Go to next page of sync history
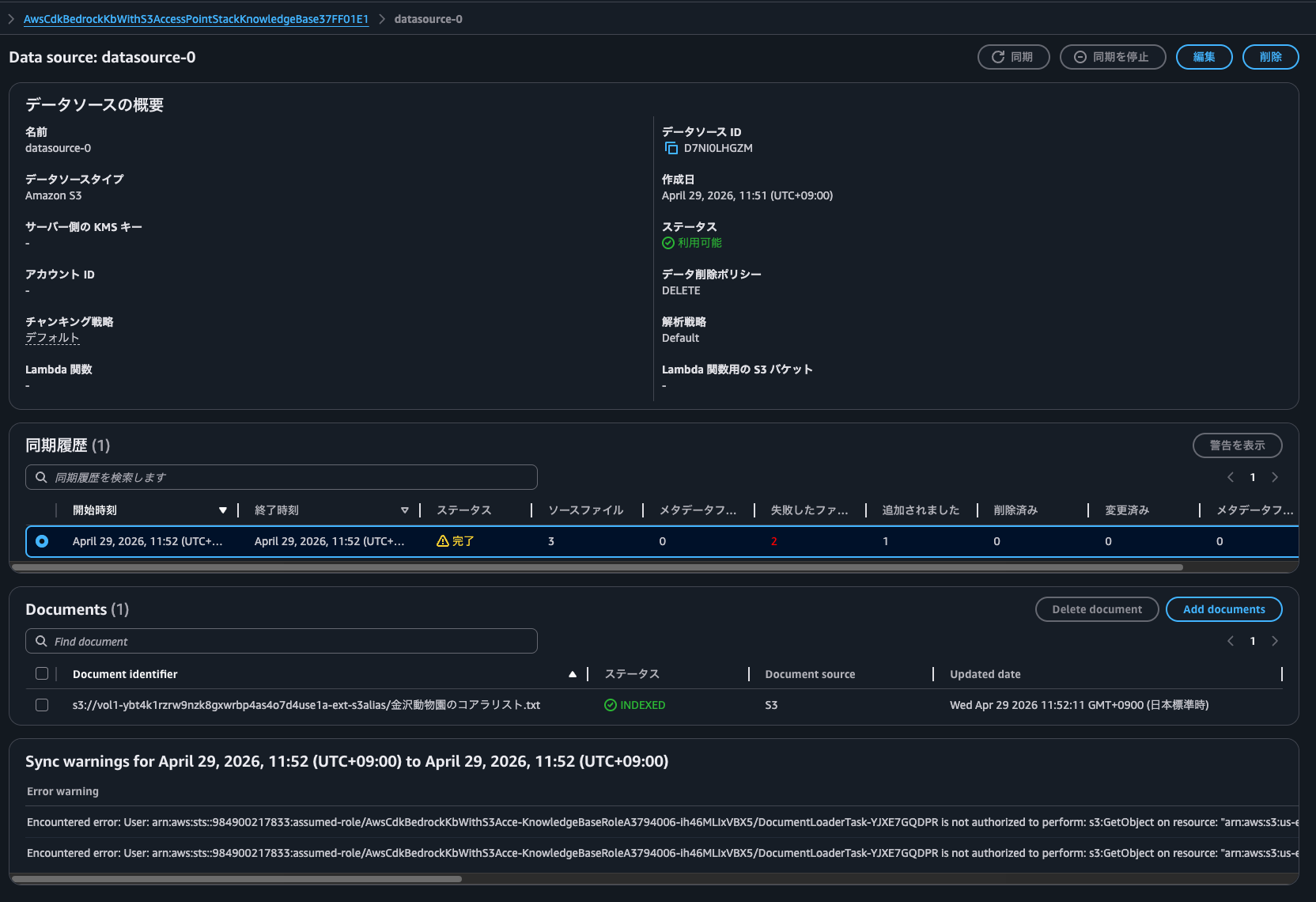This screenshot has width=1316, height=902. 1274,477
